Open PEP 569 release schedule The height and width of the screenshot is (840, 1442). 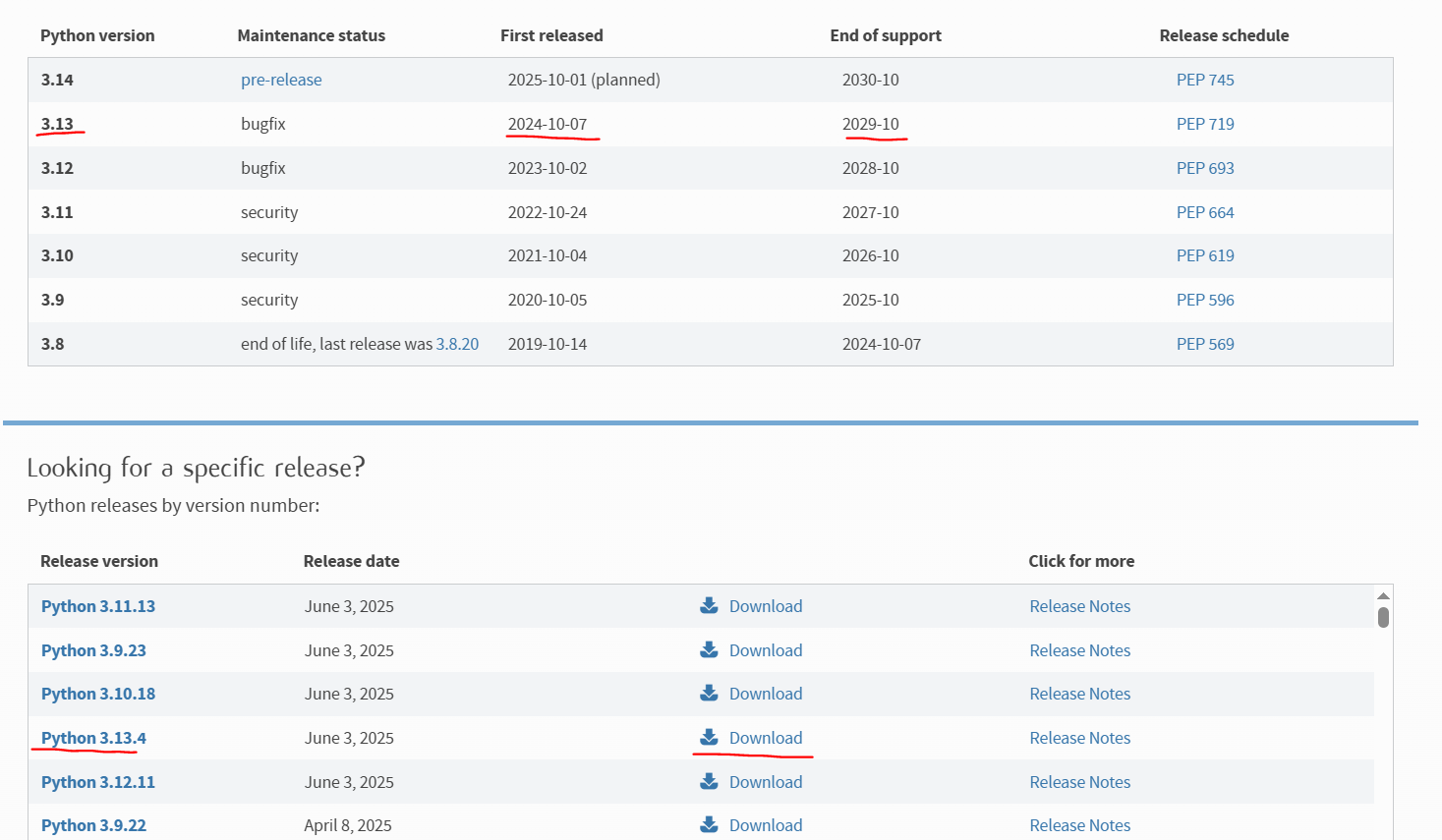tap(1205, 344)
